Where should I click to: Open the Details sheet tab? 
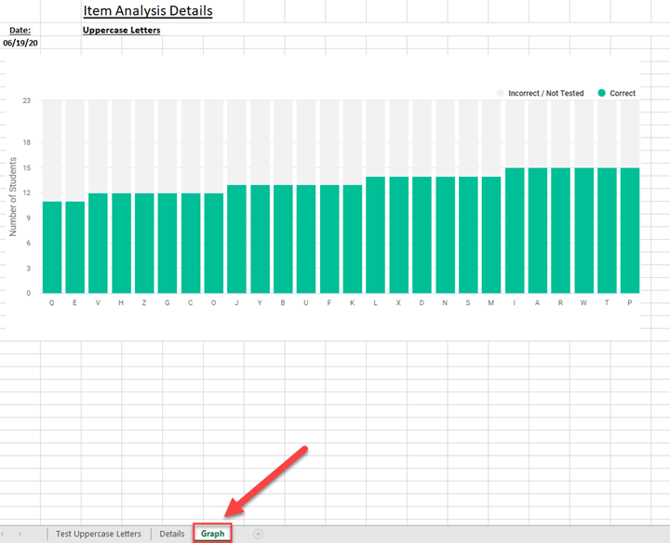(x=172, y=534)
